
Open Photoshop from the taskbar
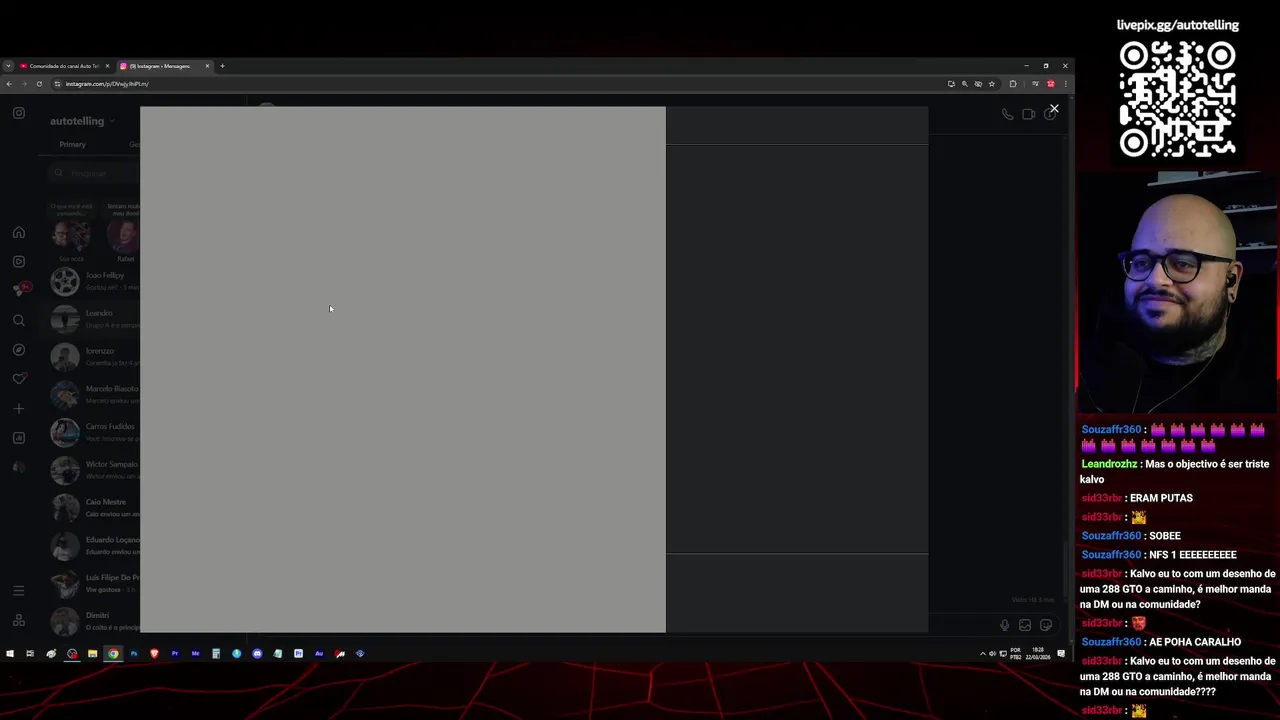(134, 654)
